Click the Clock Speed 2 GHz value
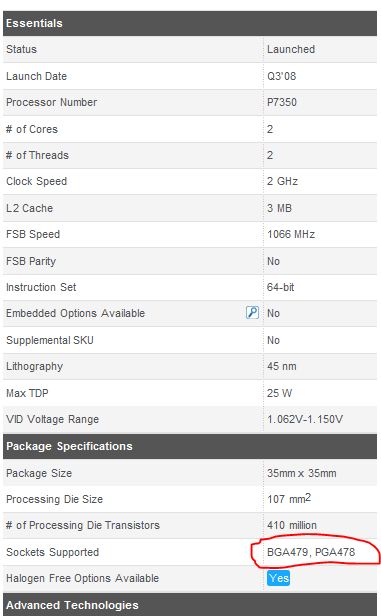Screen dimensions: 381x616 [x=282, y=181]
